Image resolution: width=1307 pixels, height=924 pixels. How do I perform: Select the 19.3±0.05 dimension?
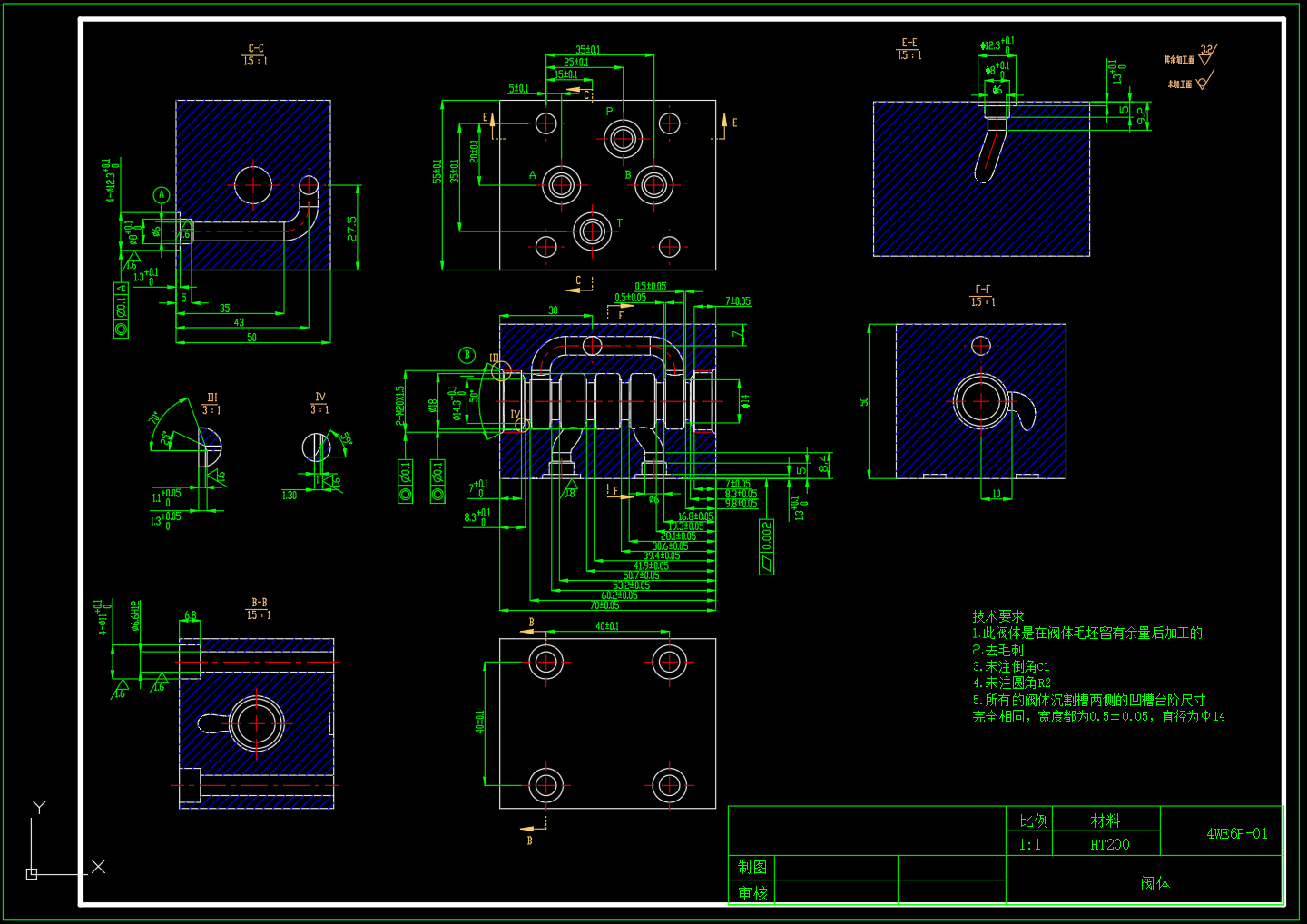coord(686,526)
